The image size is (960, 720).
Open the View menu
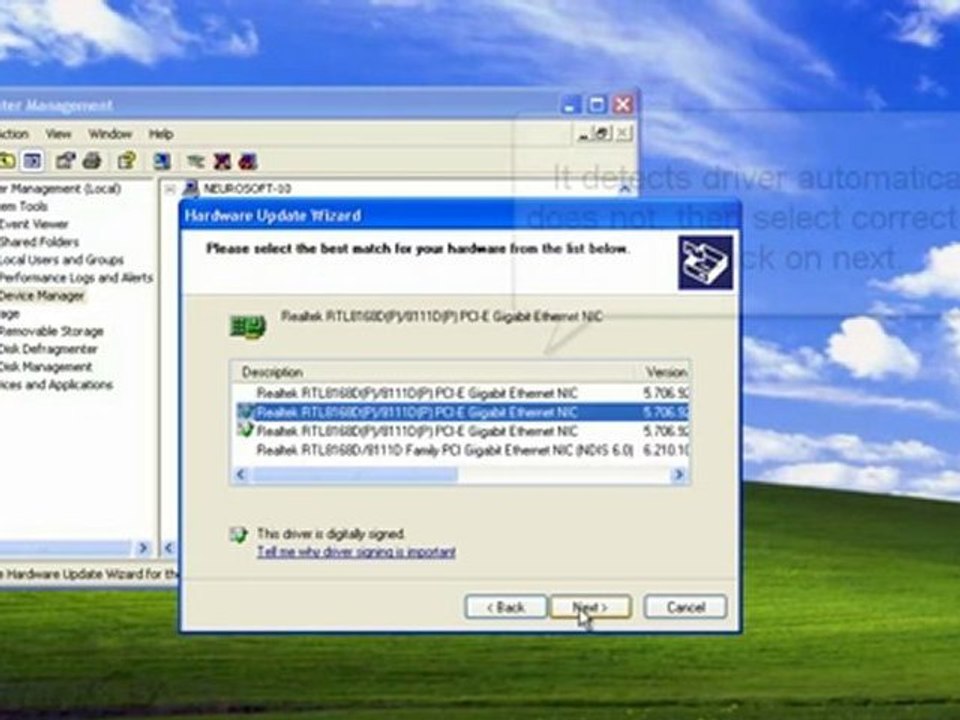coord(58,133)
